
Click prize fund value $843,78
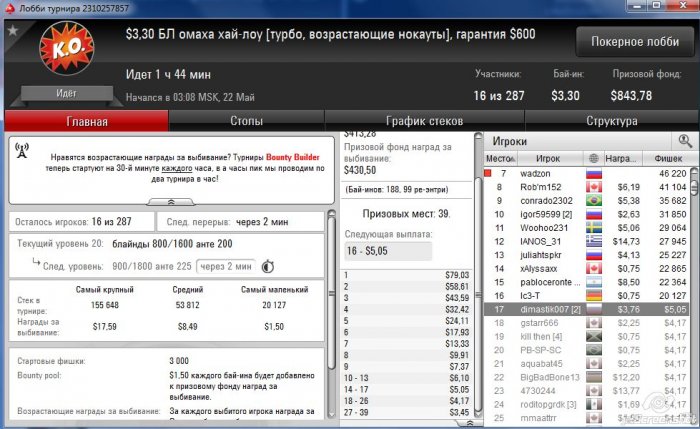click(x=631, y=96)
